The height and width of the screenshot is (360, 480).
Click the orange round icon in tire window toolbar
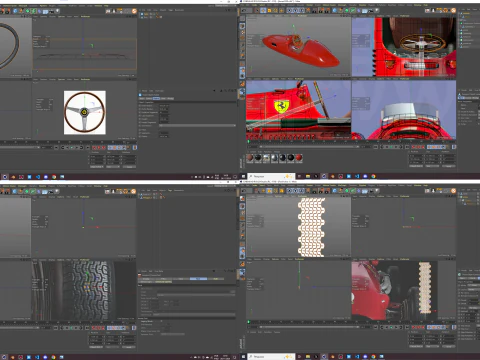[x=133, y=191]
